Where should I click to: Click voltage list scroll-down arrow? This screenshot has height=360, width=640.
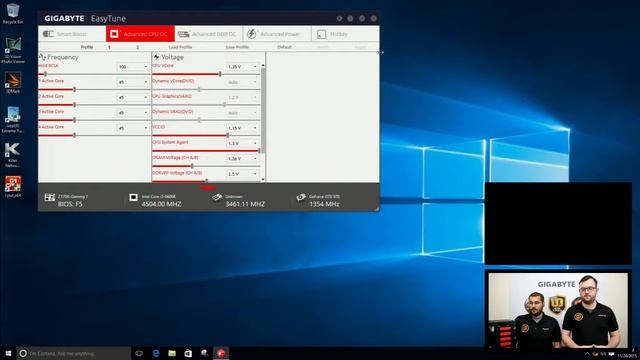click(263, 179)
